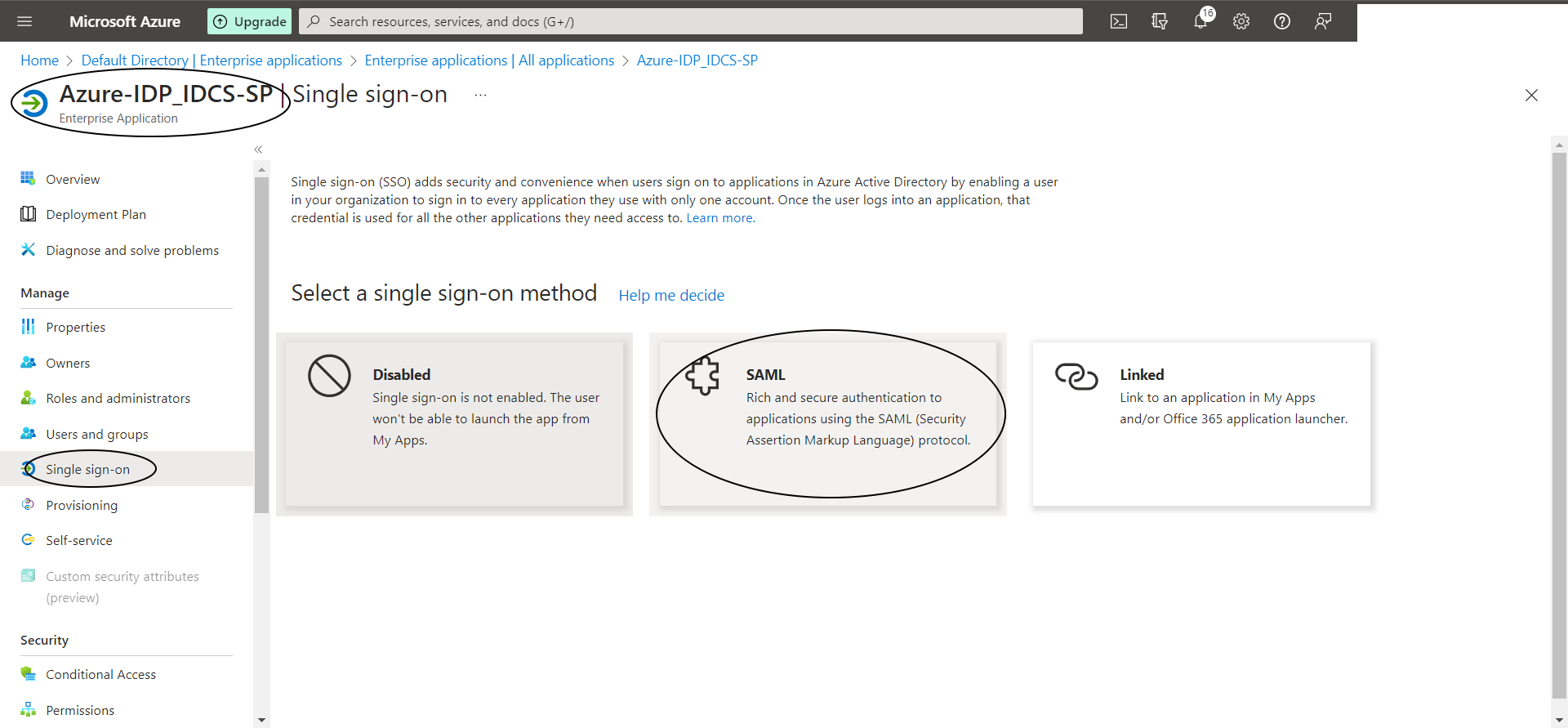Open the Help question mark icon
The width and height of the screenshot is (1568, 728).
tap(1282, 21)
